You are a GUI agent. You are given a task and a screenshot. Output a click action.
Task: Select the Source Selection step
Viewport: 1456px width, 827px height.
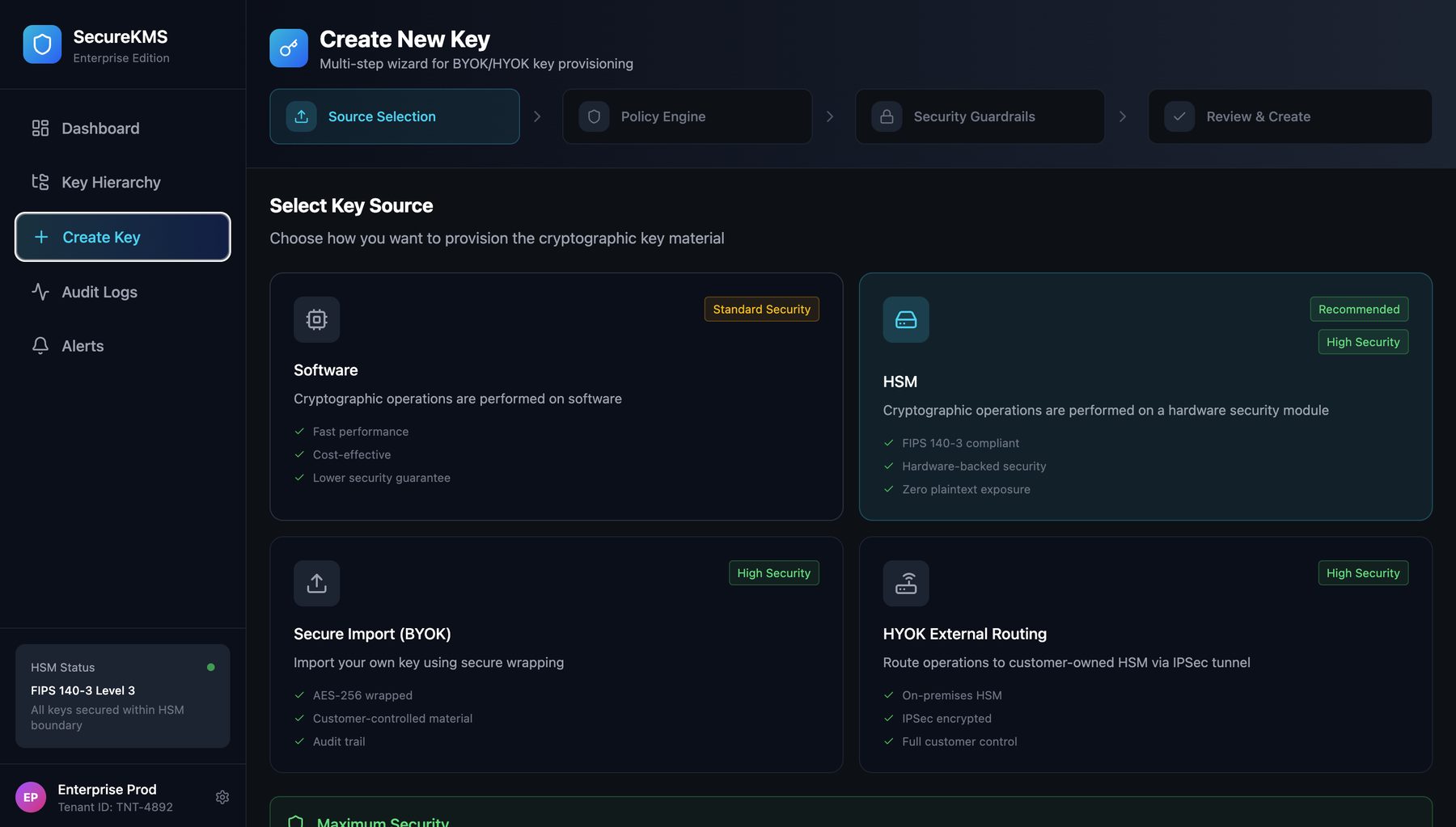click(395, 116)
